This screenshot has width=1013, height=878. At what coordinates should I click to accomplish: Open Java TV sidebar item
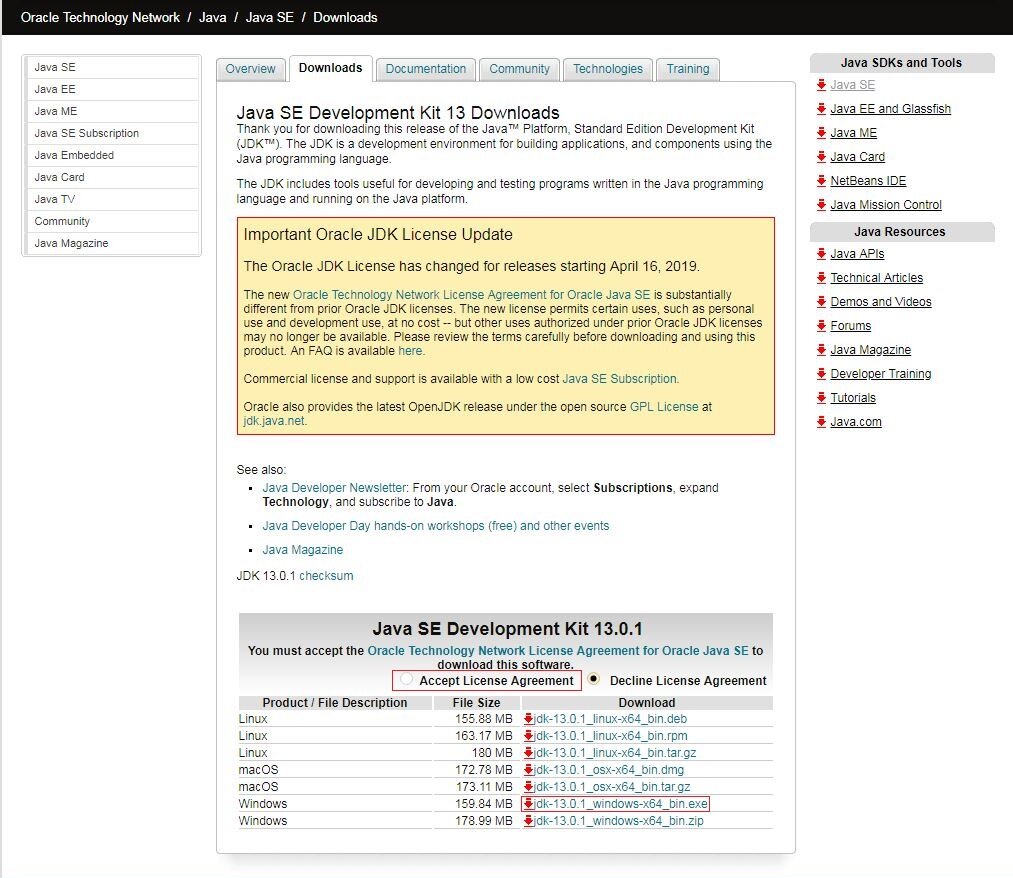[111, 199]
